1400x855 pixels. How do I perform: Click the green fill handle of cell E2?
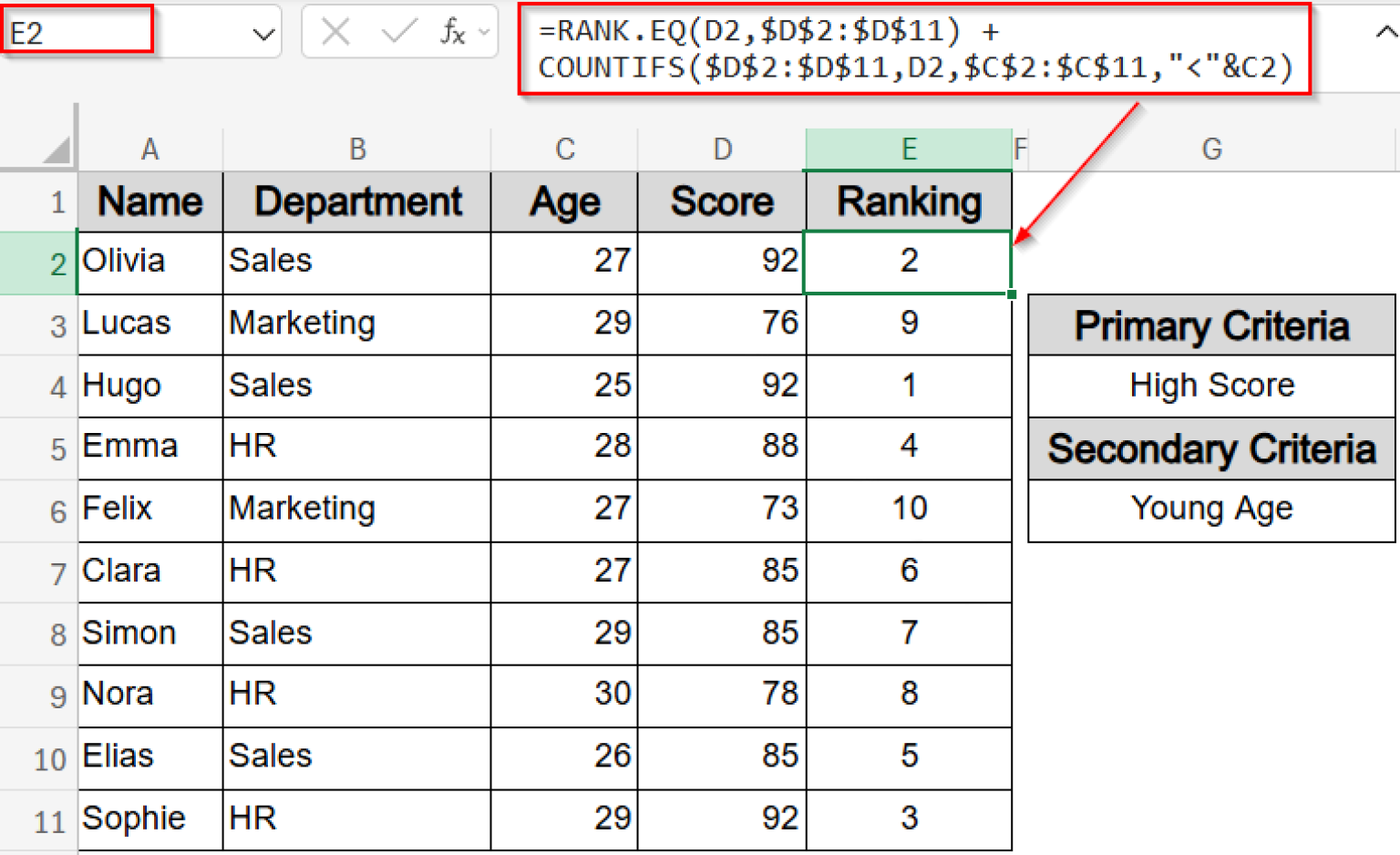(x=1011, y=294)
